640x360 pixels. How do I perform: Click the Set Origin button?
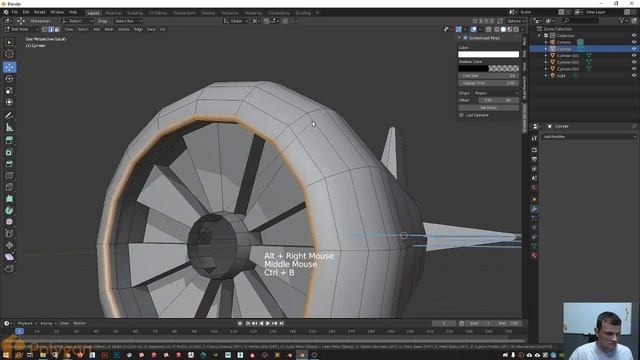488,108
